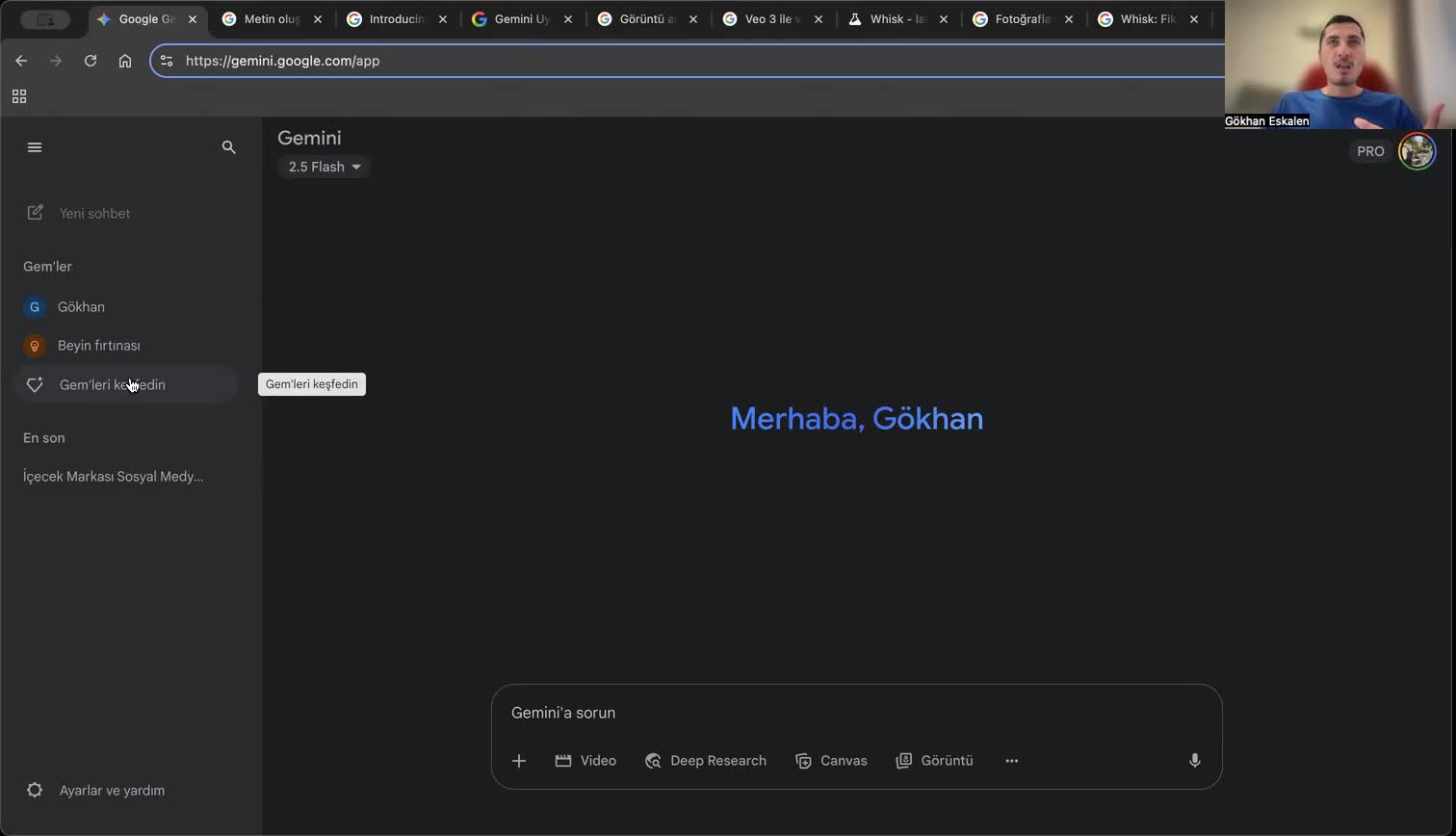Switch to the Fotoğrafla tab

coord(1023,19)
